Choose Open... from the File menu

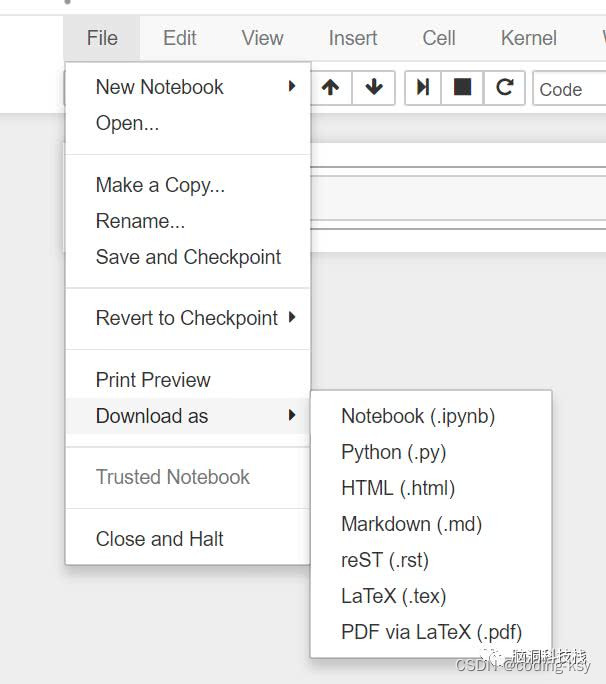[x=188, y=123]
